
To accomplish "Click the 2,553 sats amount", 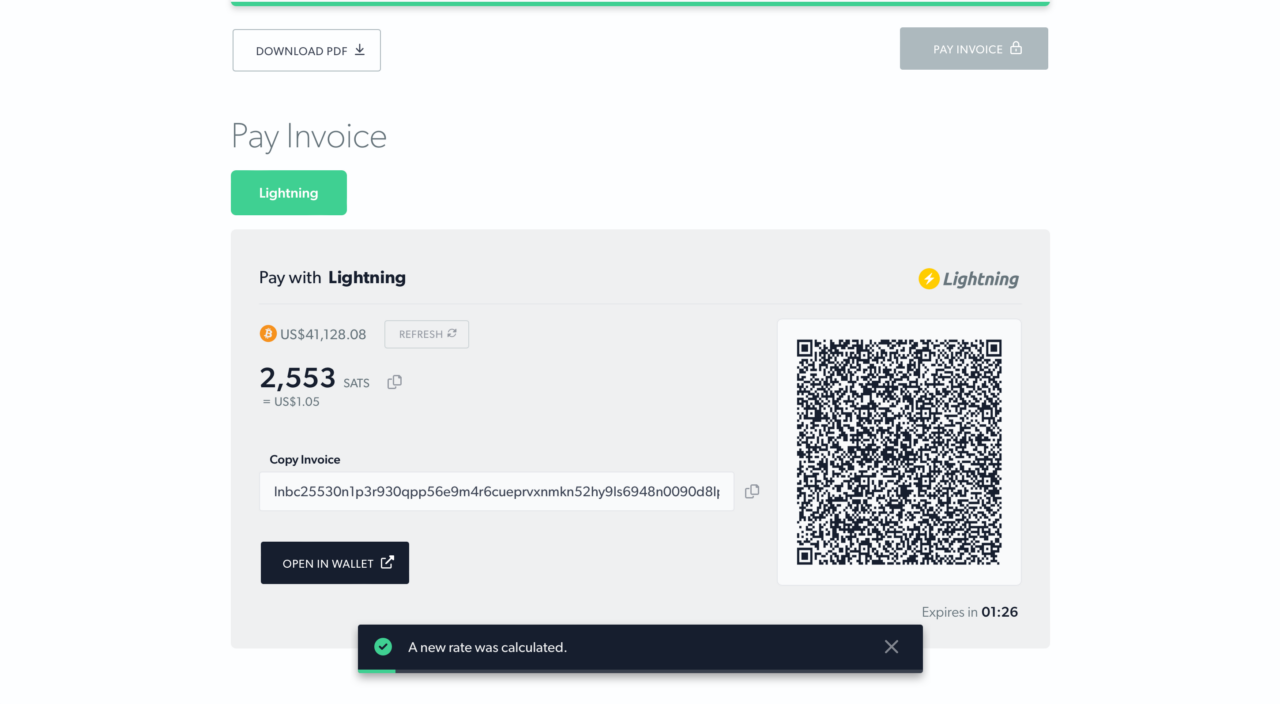I will tap(298, 378).
